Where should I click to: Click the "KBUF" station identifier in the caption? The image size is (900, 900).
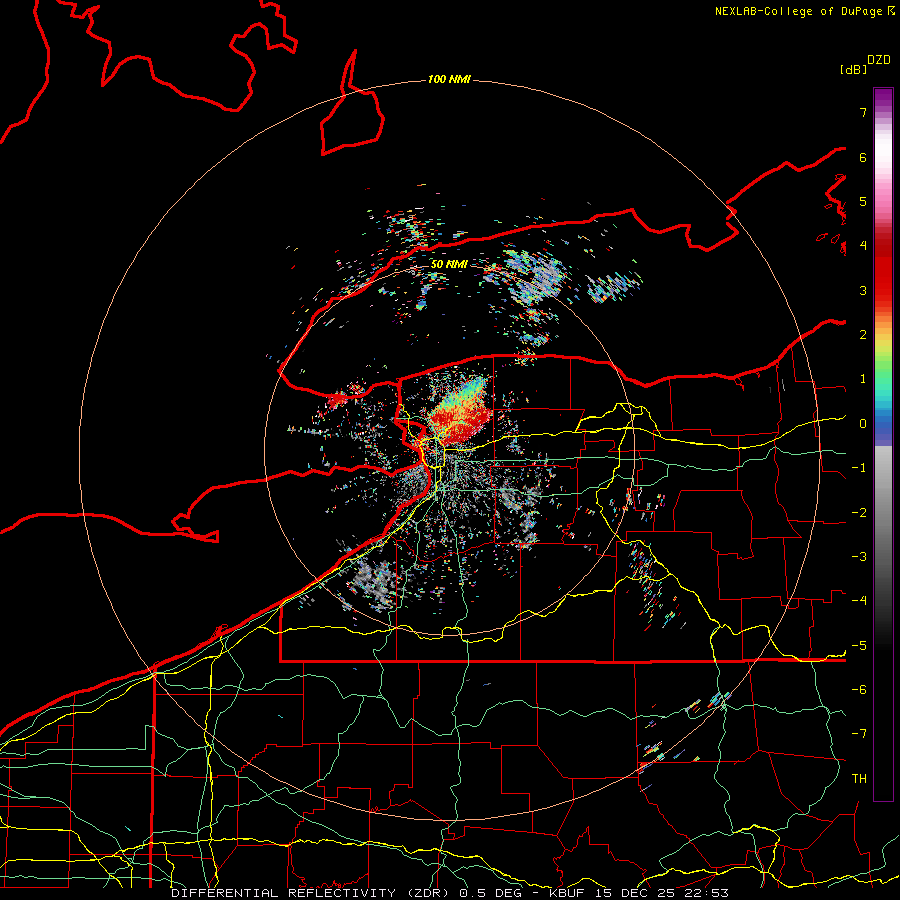click(567, 893)
